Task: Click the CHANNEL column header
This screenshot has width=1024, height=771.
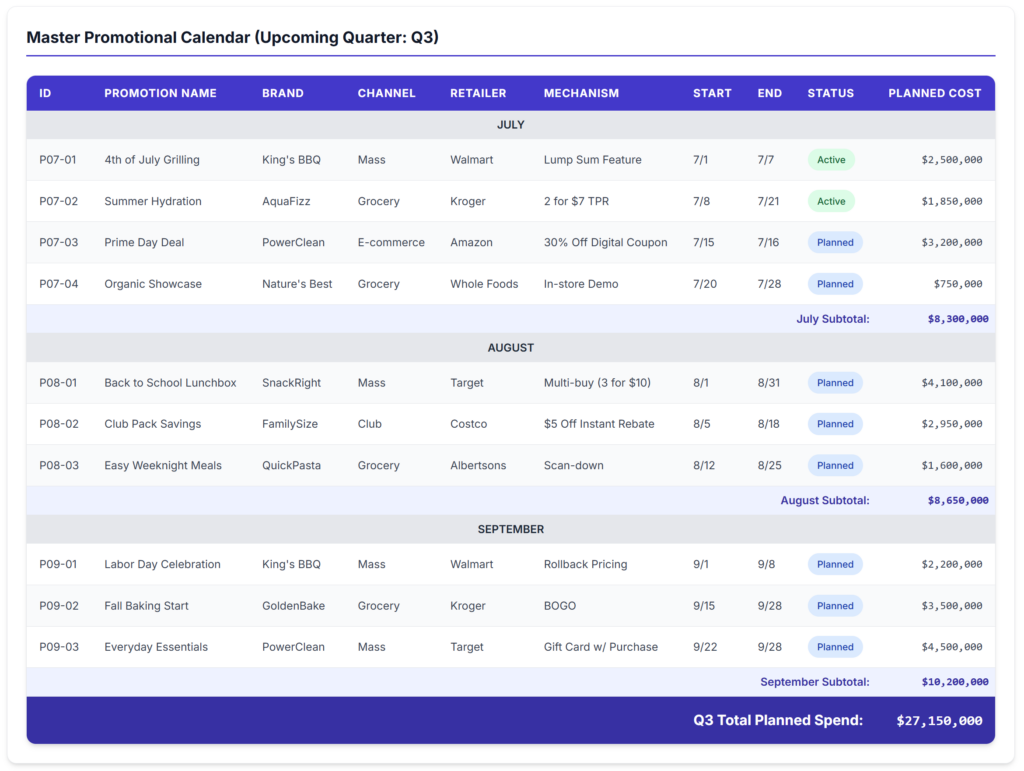Action: click(387, 93)
